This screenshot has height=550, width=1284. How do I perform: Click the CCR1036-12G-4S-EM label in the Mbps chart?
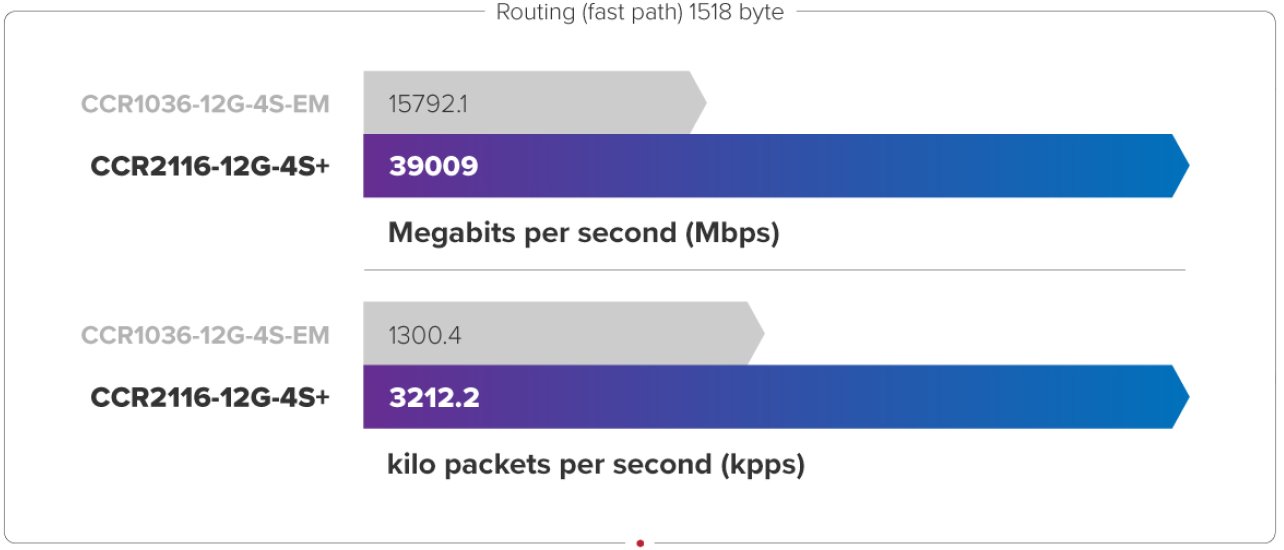(x=205, y=104)
